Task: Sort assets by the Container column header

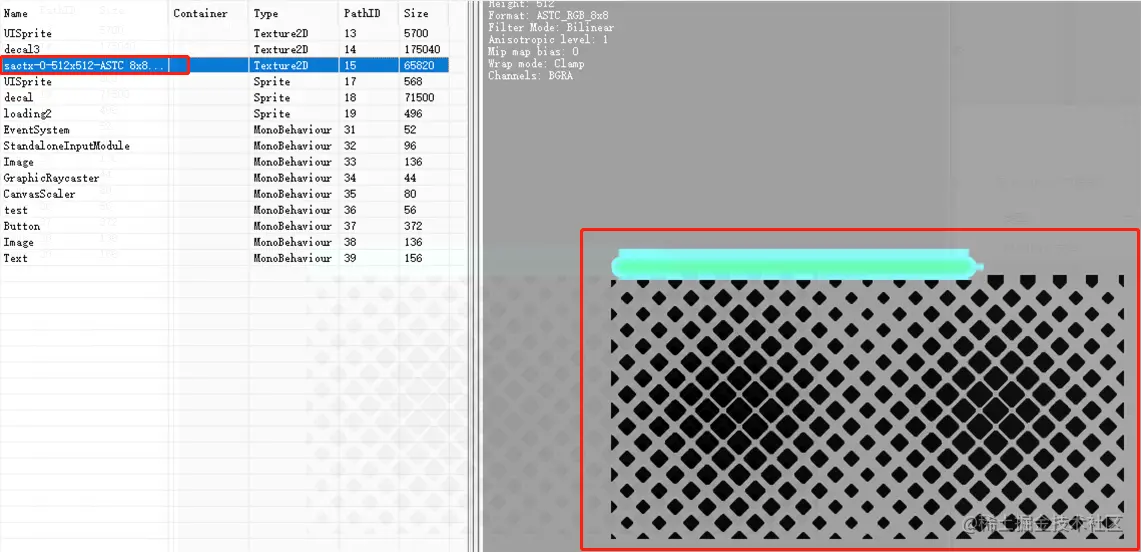Action: (200, 14)
